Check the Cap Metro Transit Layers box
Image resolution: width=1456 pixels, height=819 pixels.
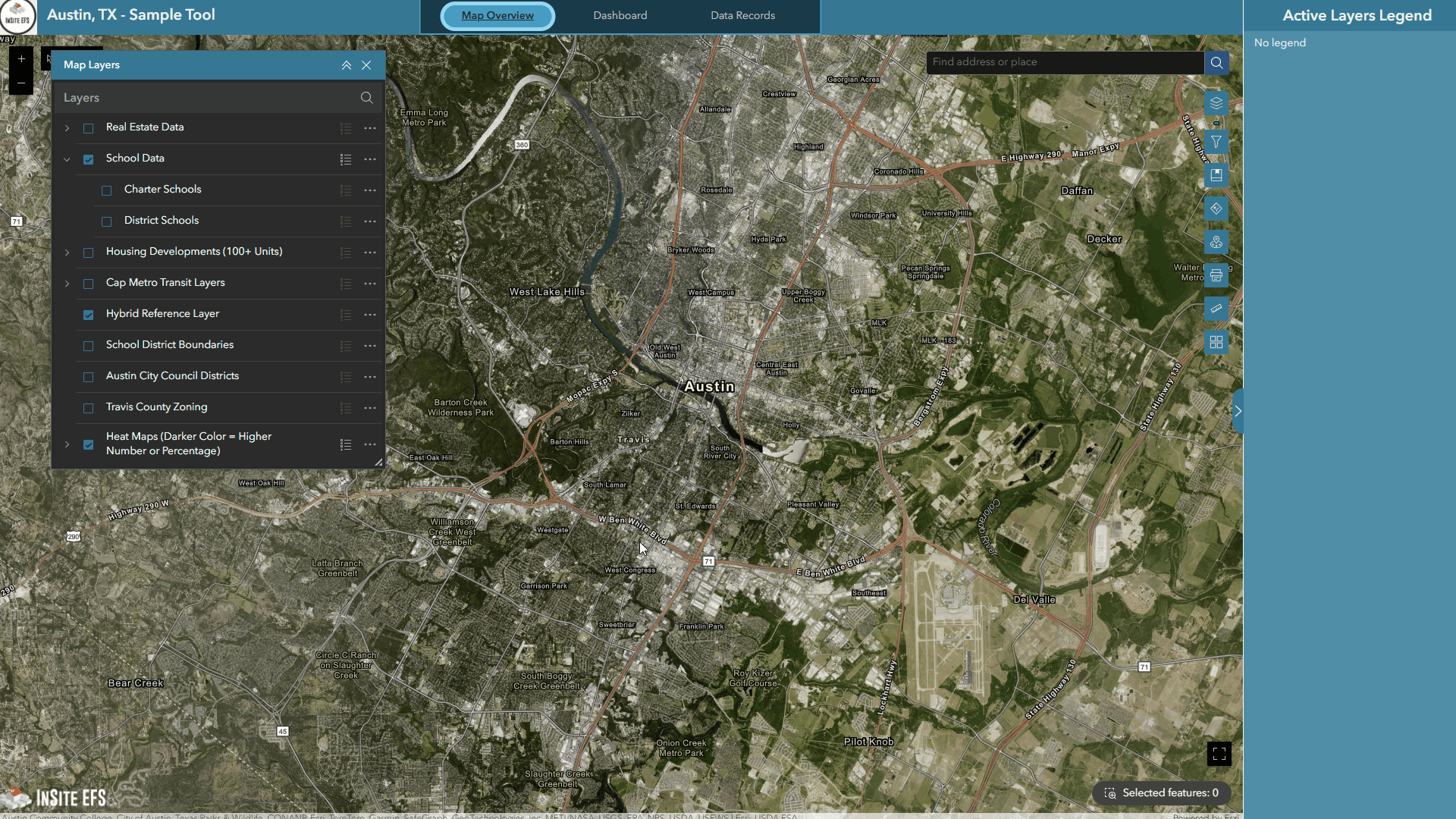click(x=89, y=284)
